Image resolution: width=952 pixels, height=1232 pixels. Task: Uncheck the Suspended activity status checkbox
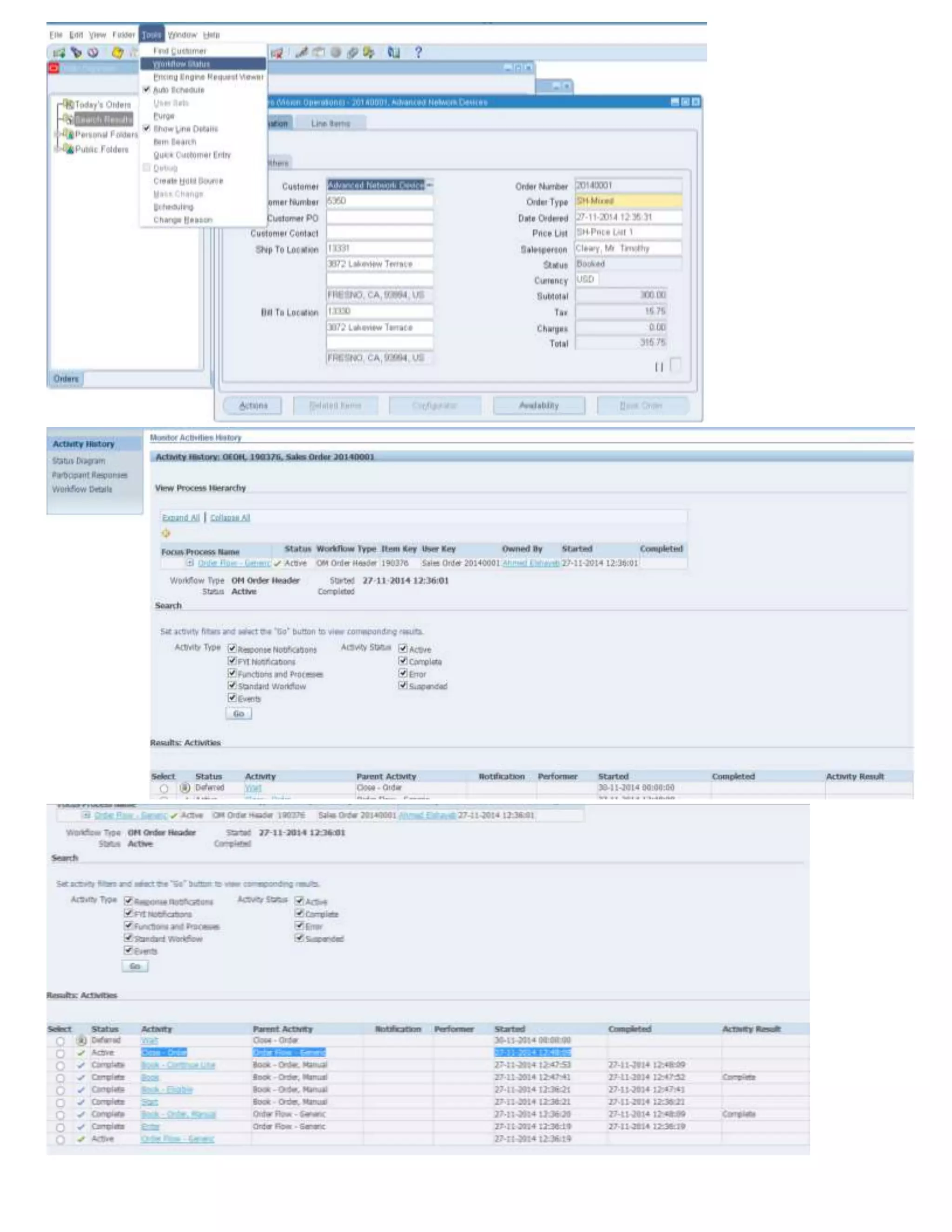click(x=403, y=685)
